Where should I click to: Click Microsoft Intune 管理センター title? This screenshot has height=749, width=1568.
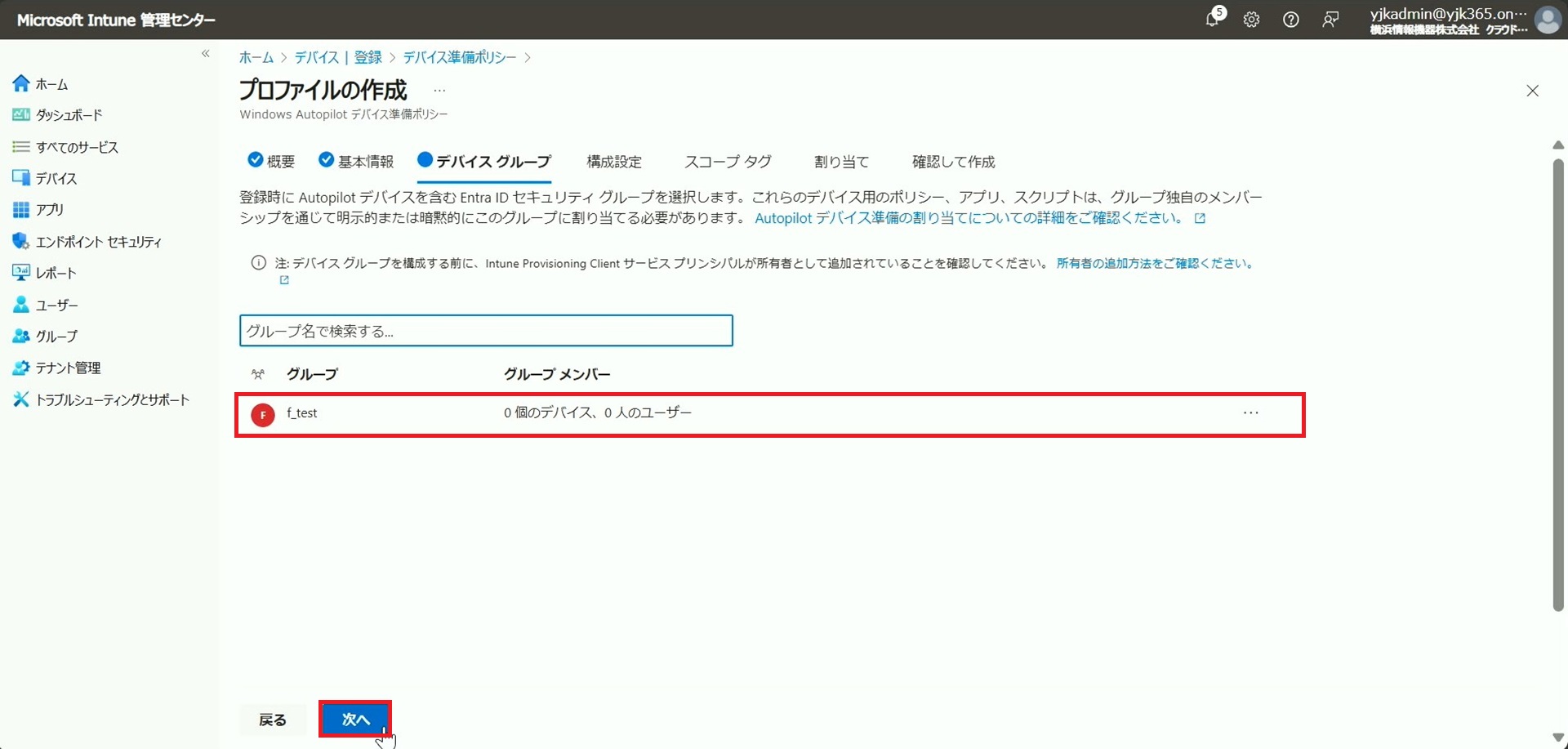pos(116,20)
